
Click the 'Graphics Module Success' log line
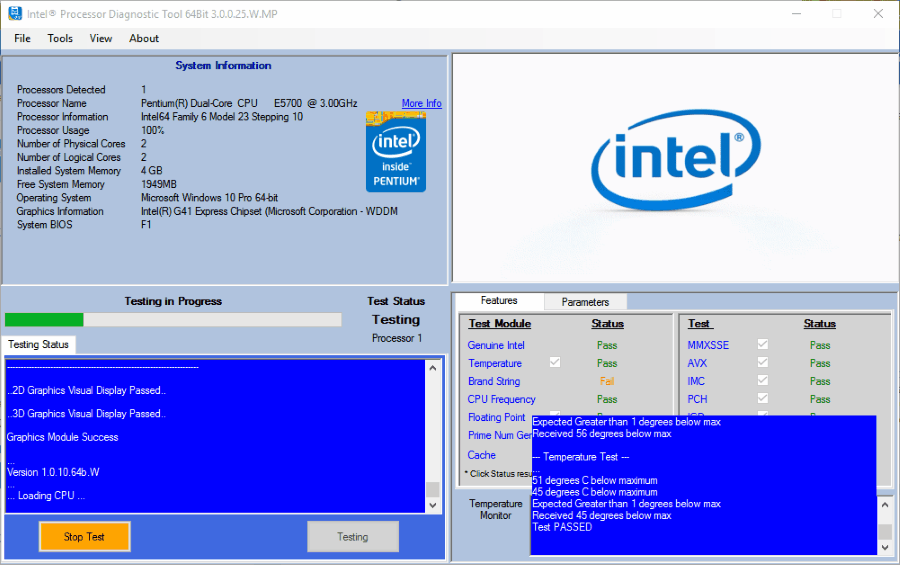pyautogui.click(x=62, y=437)
